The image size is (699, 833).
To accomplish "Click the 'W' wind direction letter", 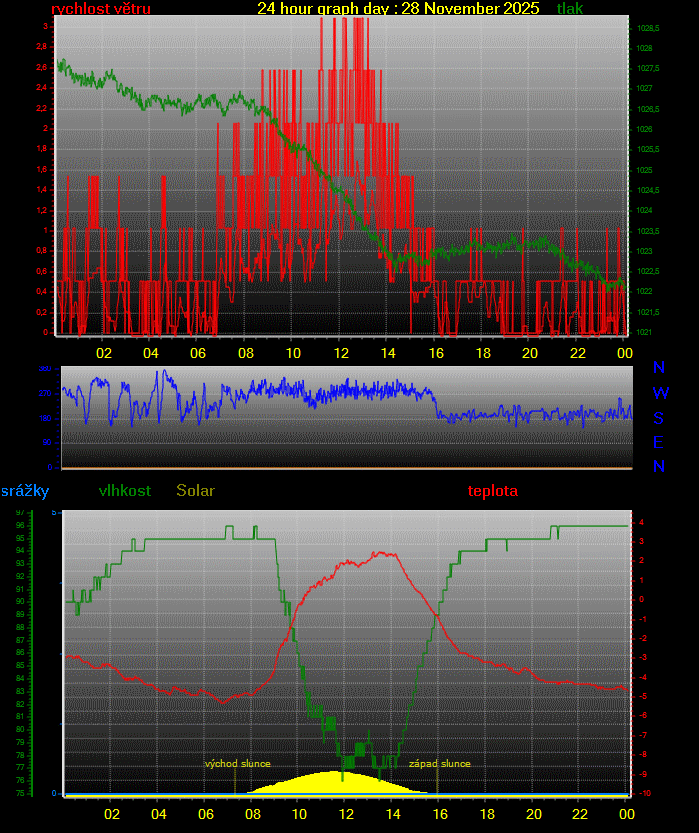I will coord(660,393).
